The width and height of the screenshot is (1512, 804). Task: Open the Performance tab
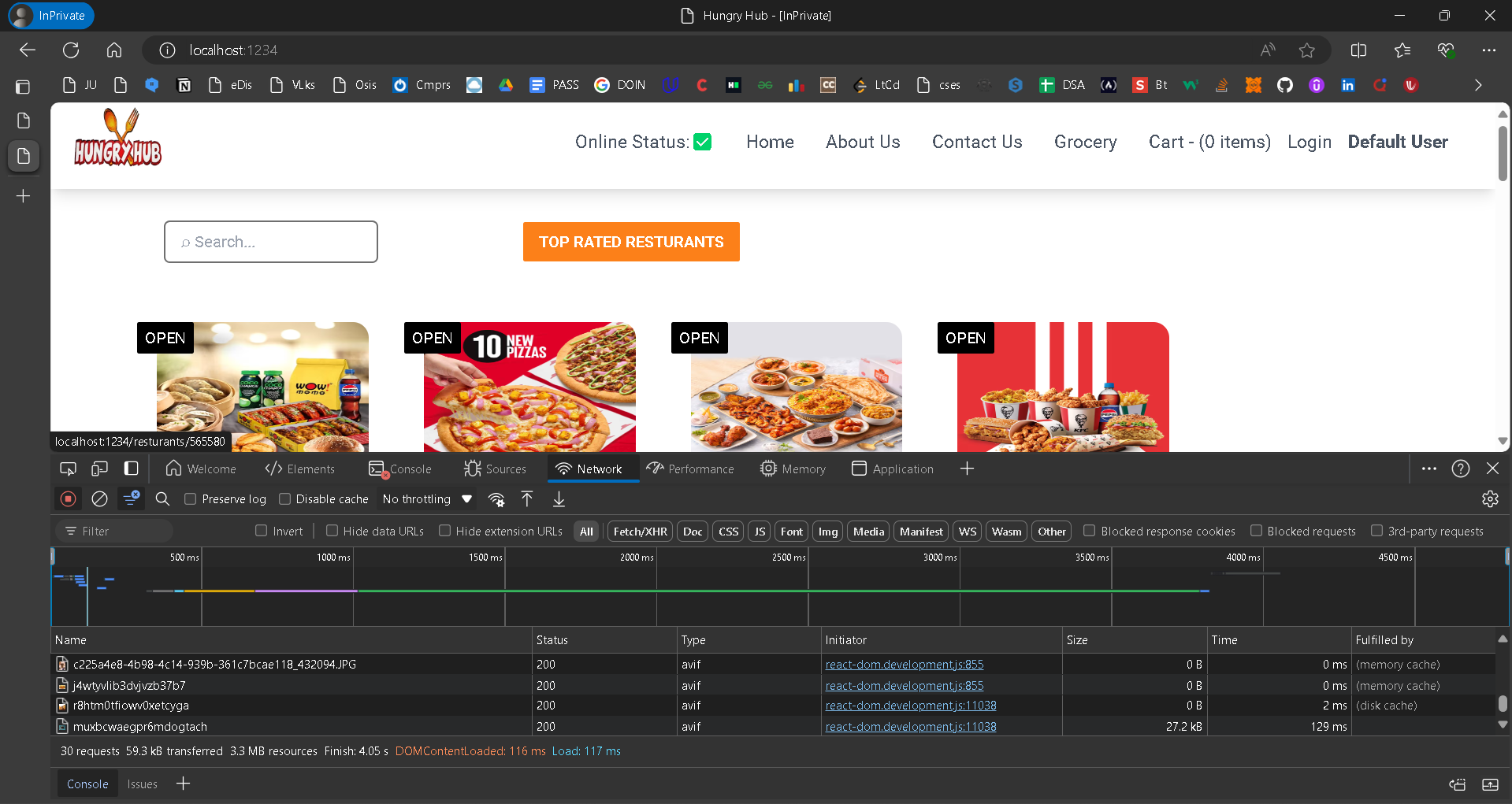(x=690, y=469)
